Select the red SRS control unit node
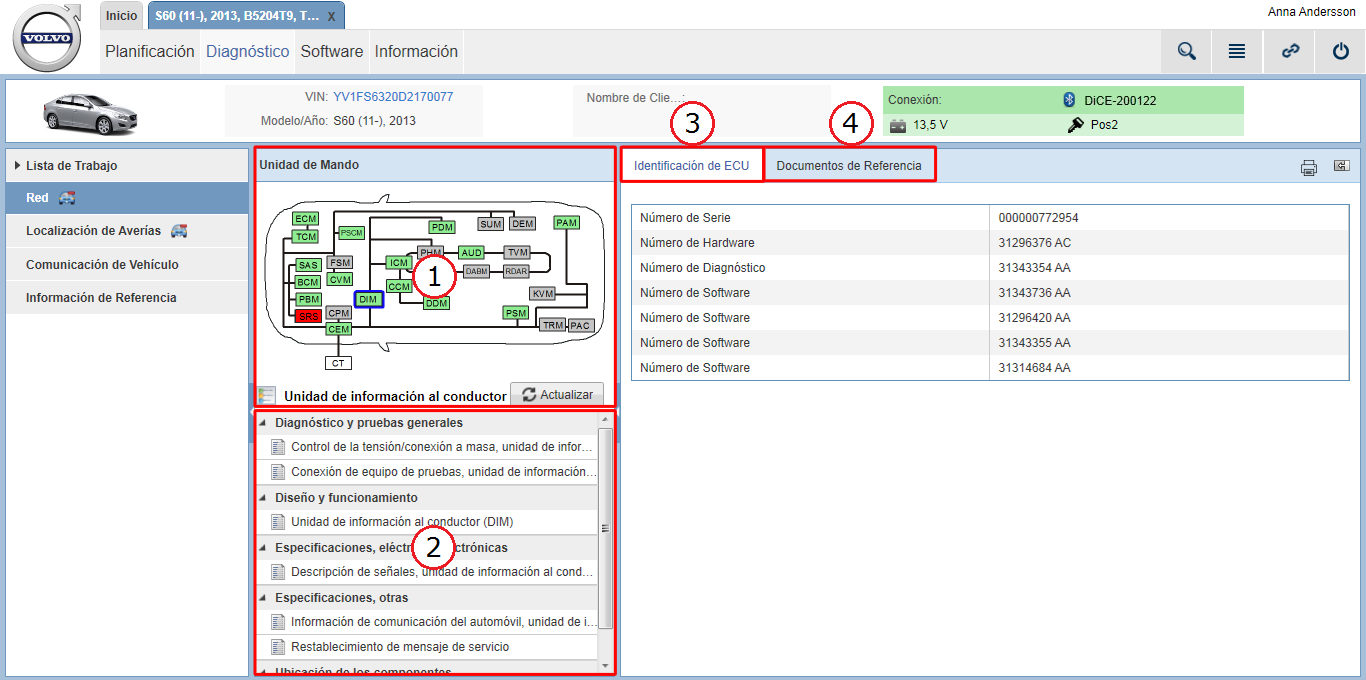The width and height of the screenshot is (1366, 680). (309, 315)
